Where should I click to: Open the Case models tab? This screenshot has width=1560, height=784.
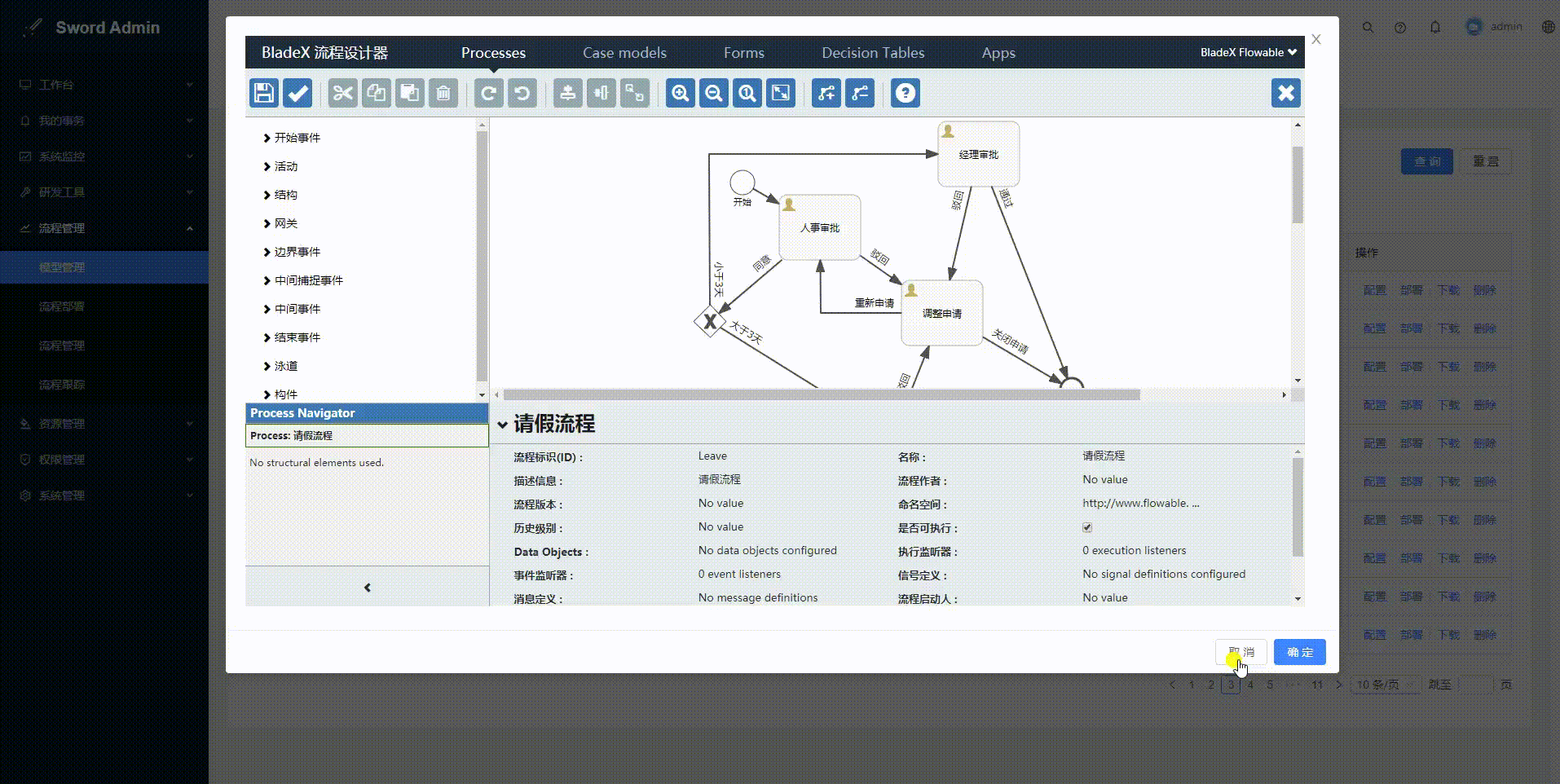tap(624, 53)
